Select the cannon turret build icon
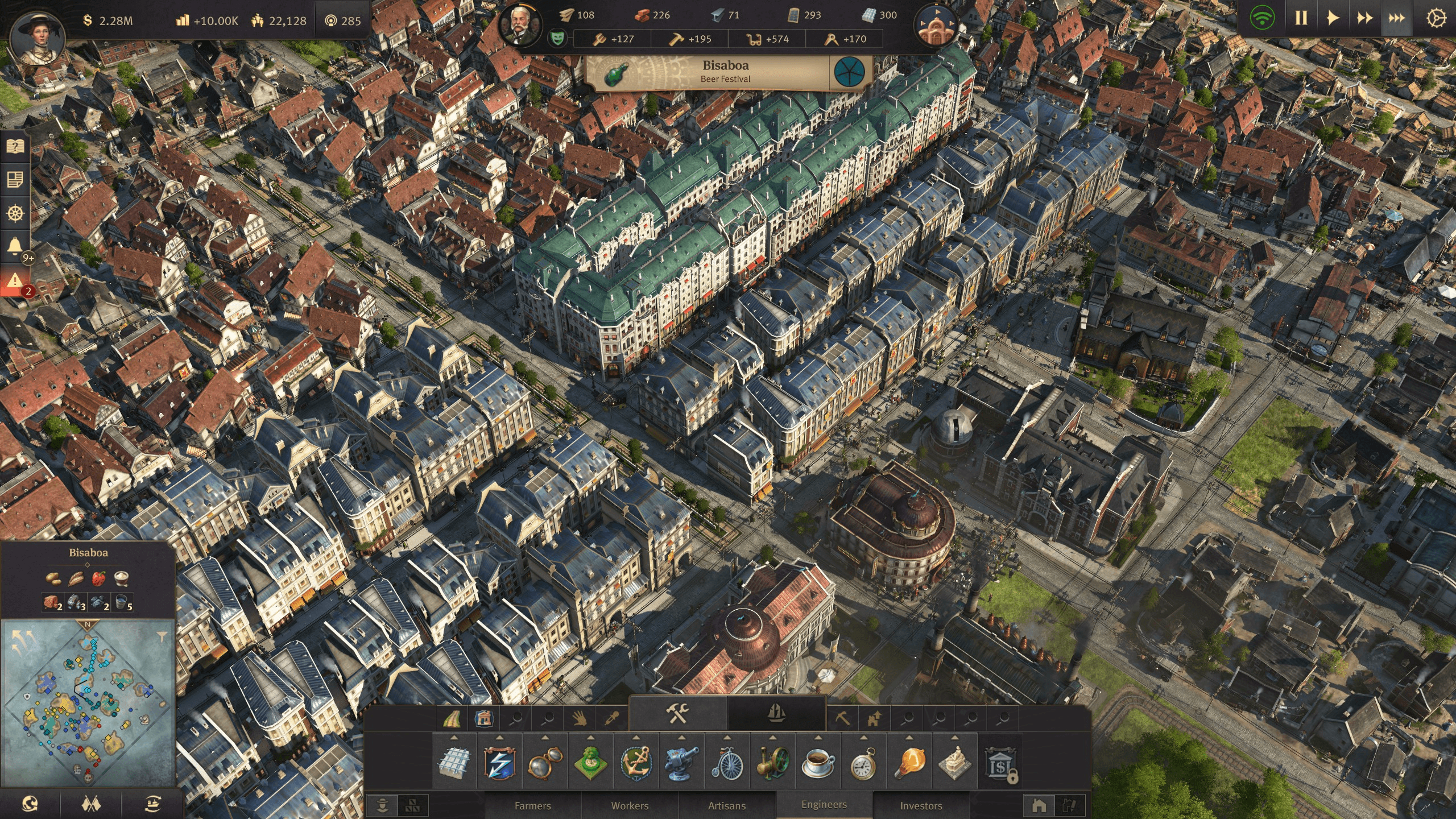Image resolution: width=1456 pixels, height=819 pixels. click(681, 763)
